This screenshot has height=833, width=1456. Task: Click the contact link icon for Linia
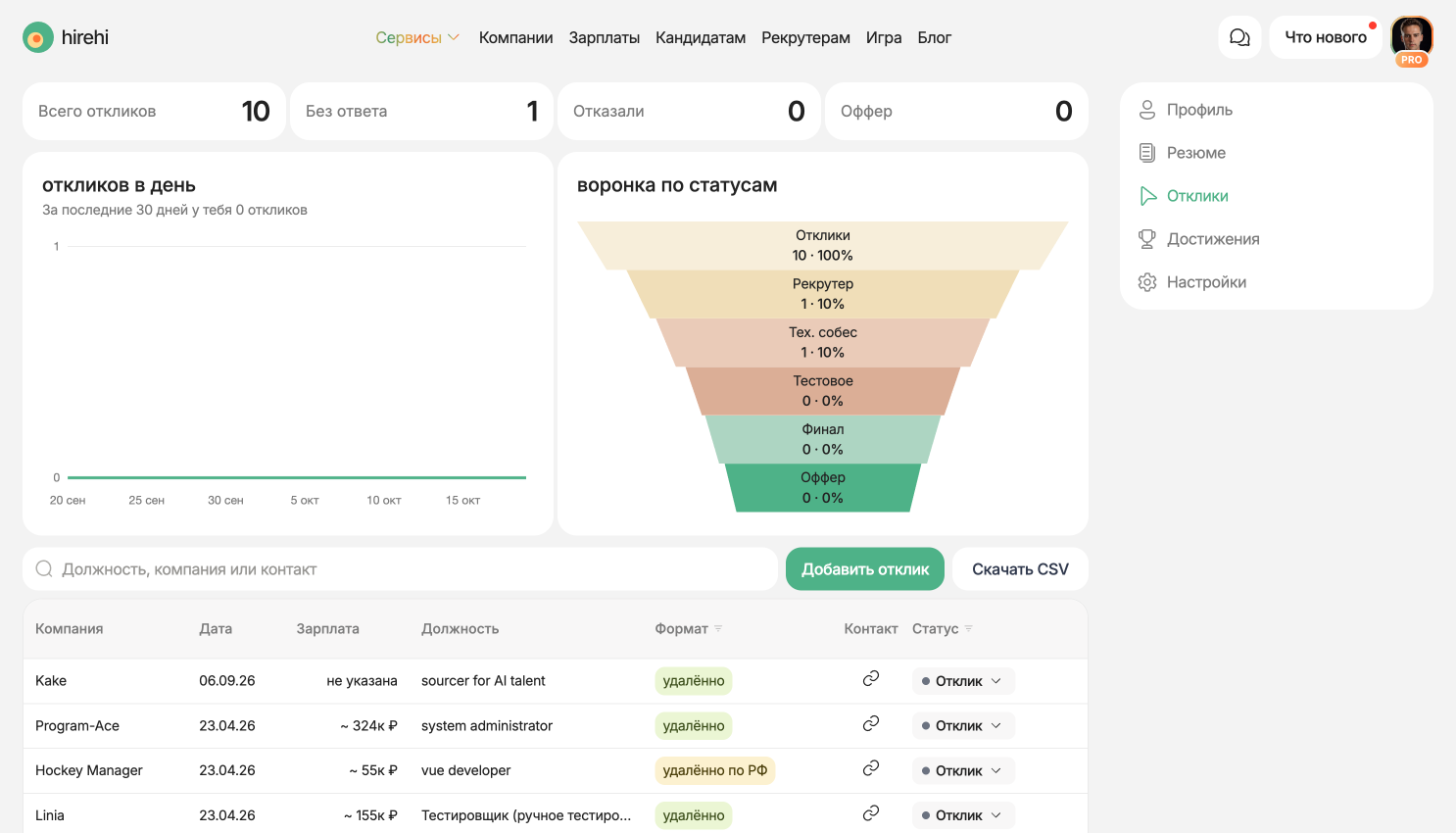870,813
